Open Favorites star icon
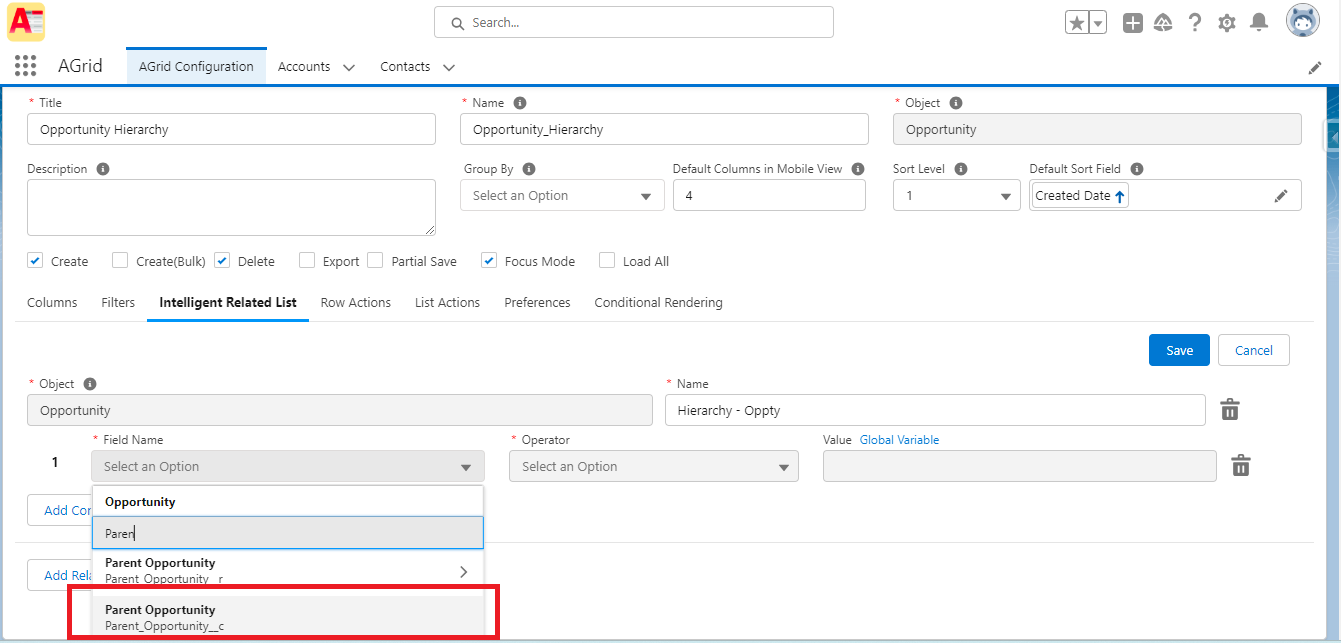Viewport: 1341px width, 643px height. point(1076,23)
